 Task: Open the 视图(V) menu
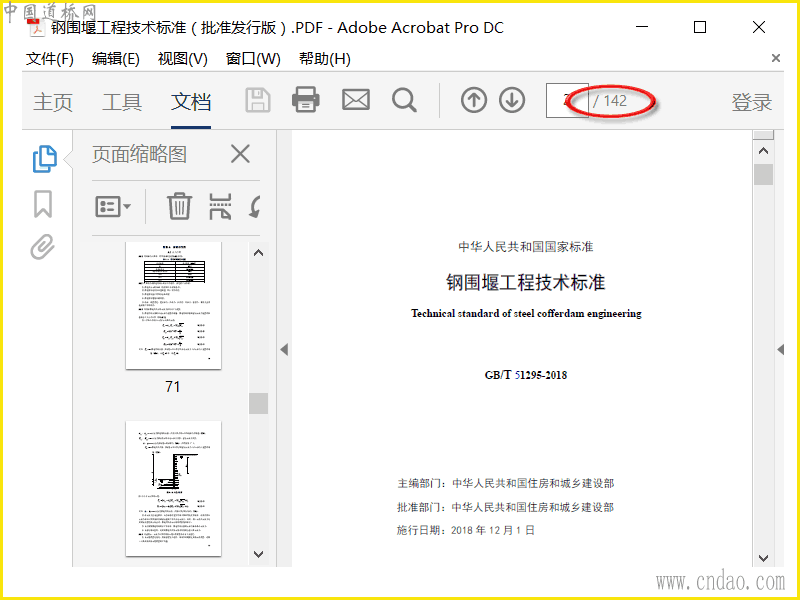pos(183,59)
